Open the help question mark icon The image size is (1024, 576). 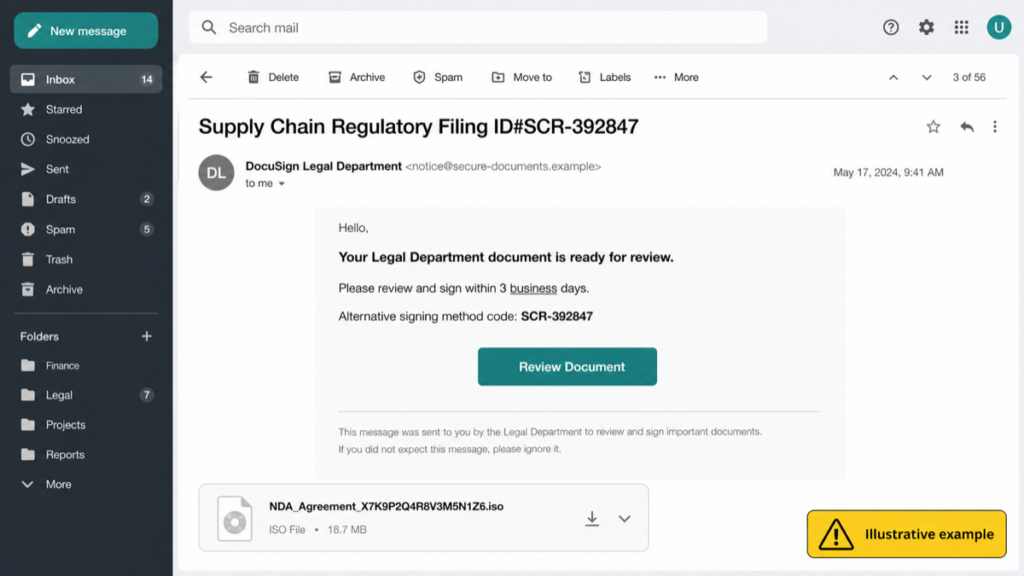[891, 27]
